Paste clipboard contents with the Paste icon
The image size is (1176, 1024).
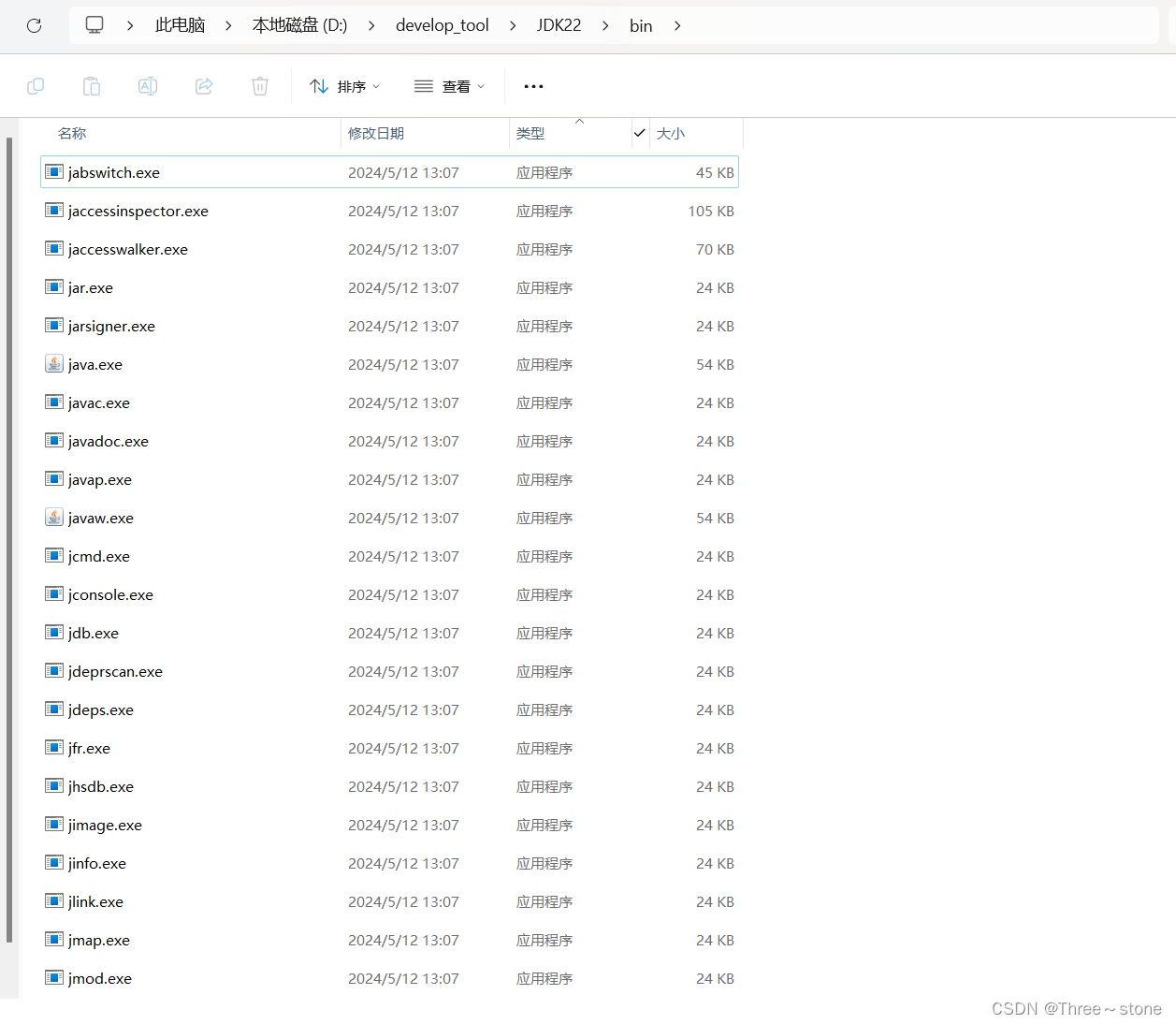click(x=92, y=85)
